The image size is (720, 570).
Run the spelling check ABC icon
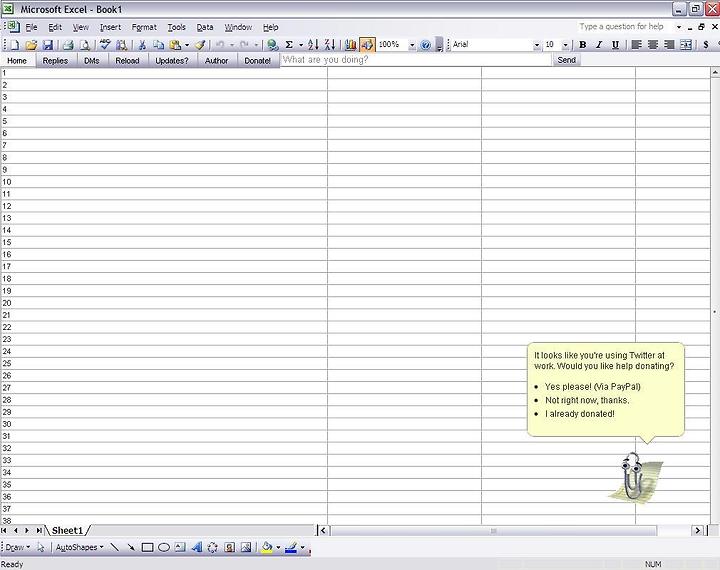coord(105,45)
